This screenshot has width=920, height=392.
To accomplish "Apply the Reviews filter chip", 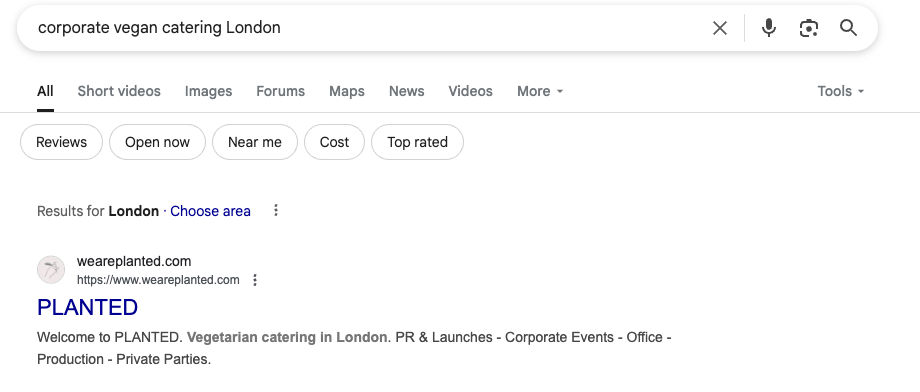I will pos(62,142).
